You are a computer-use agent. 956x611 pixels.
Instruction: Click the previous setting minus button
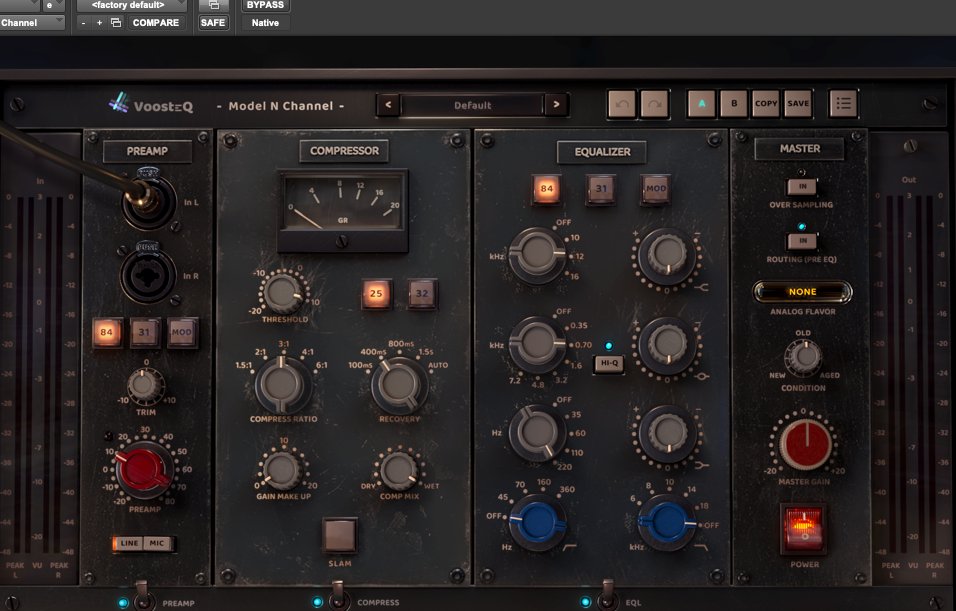point(84,23)
